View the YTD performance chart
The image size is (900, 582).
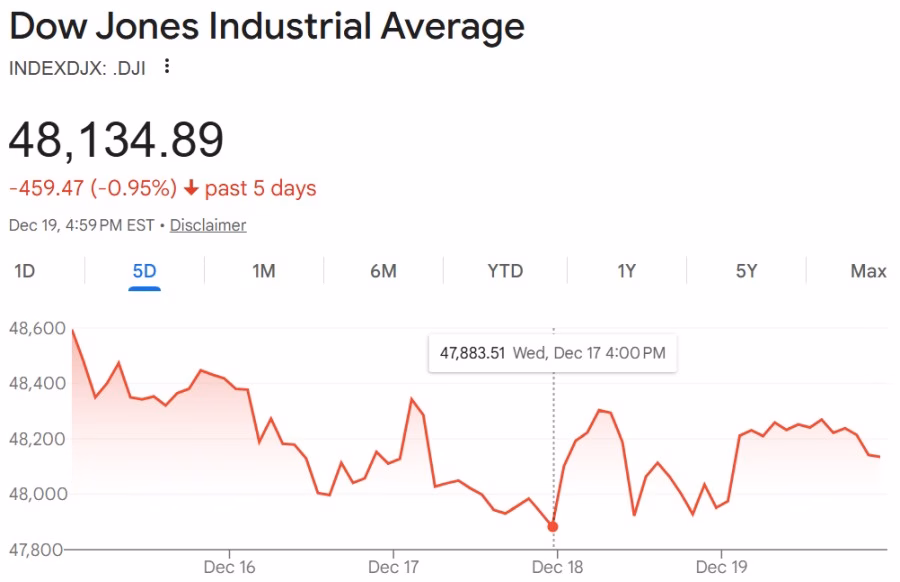504,271
